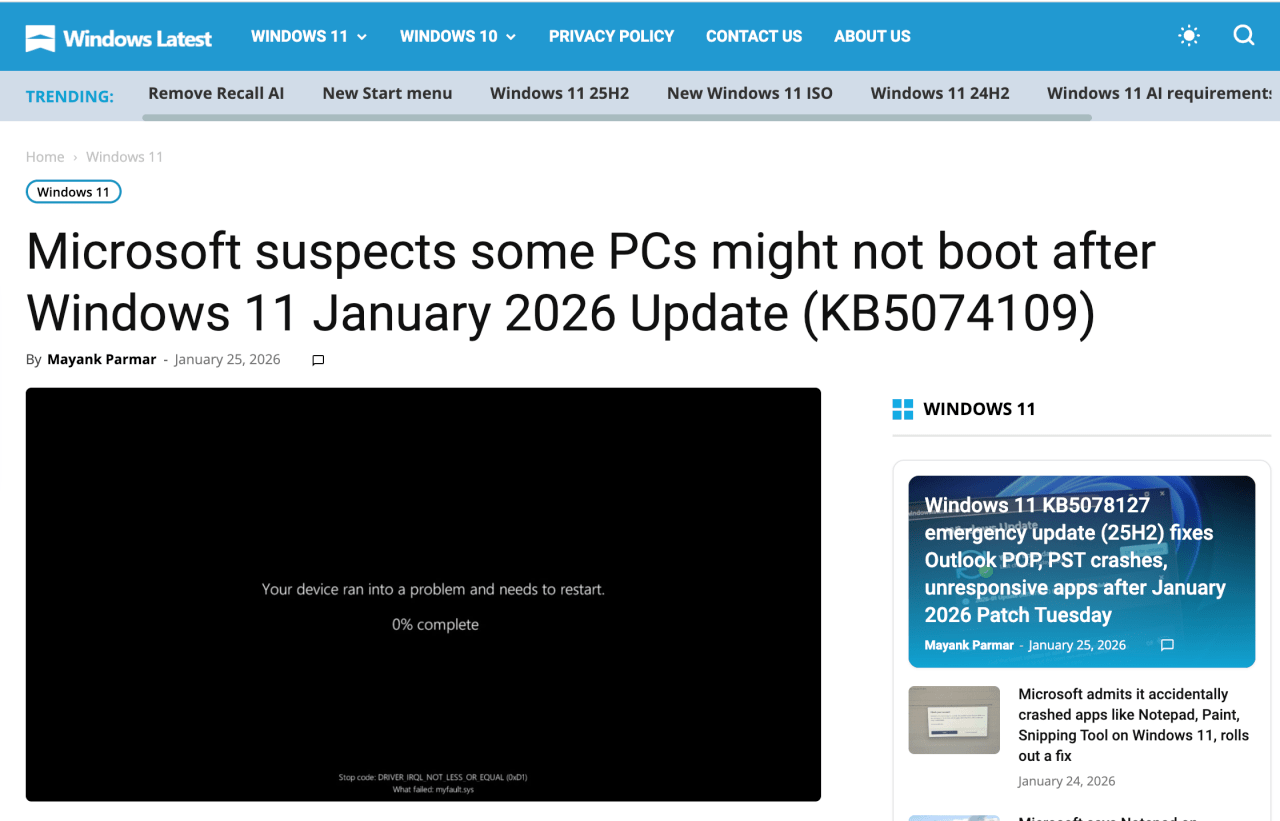Open New Windows 11 ISO trending topic

click(749, 93)
